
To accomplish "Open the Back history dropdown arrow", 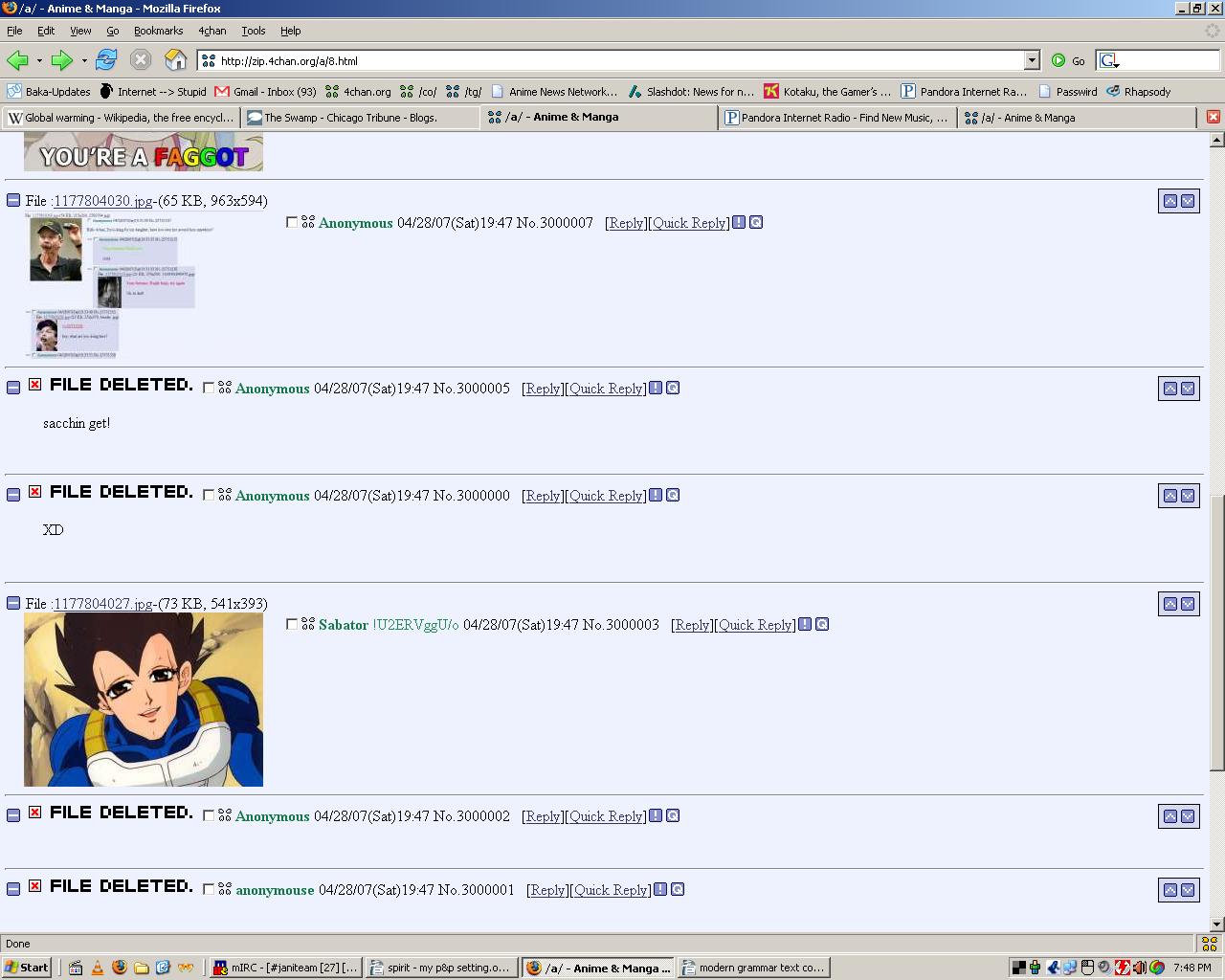I will [x=39, y=60].
